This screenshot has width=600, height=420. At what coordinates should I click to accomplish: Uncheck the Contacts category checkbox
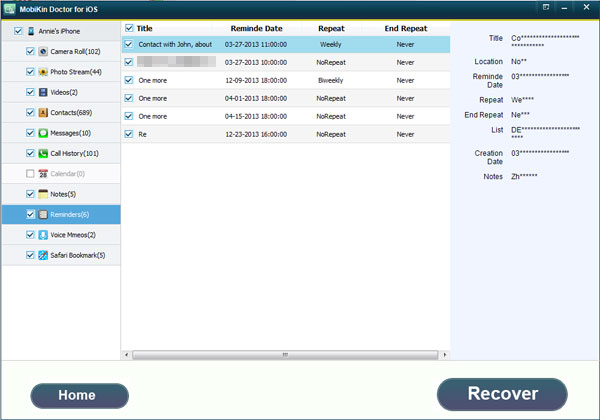tap(30, 113)
